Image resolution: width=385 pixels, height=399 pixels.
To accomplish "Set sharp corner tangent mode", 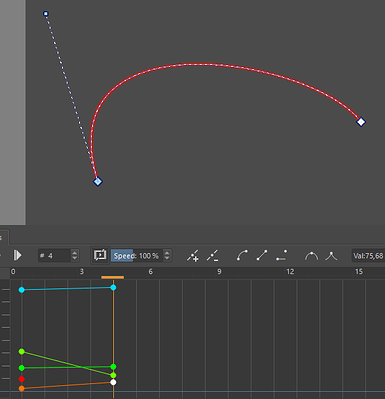I will coord(331,256).
